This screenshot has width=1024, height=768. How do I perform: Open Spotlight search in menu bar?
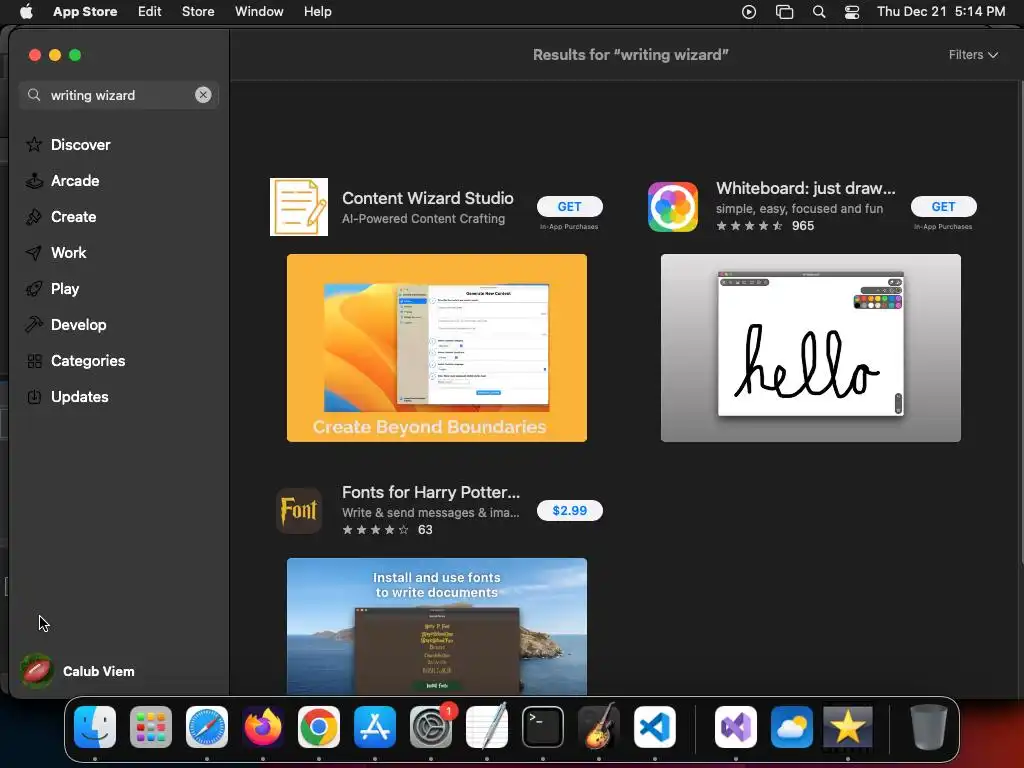[x=819, y=12]
